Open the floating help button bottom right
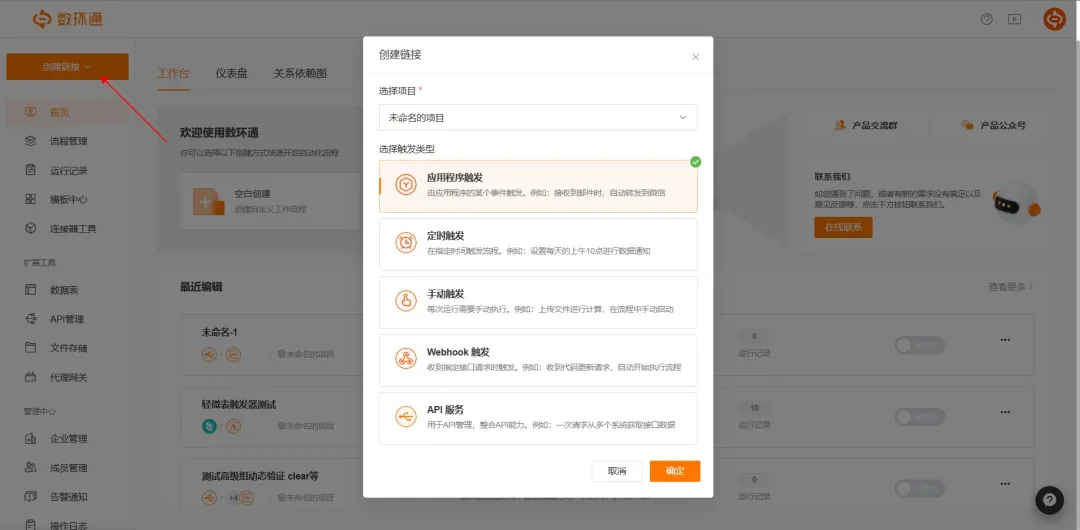The width and height of the screenshot is (1080, 530). tap(1049, 500)
